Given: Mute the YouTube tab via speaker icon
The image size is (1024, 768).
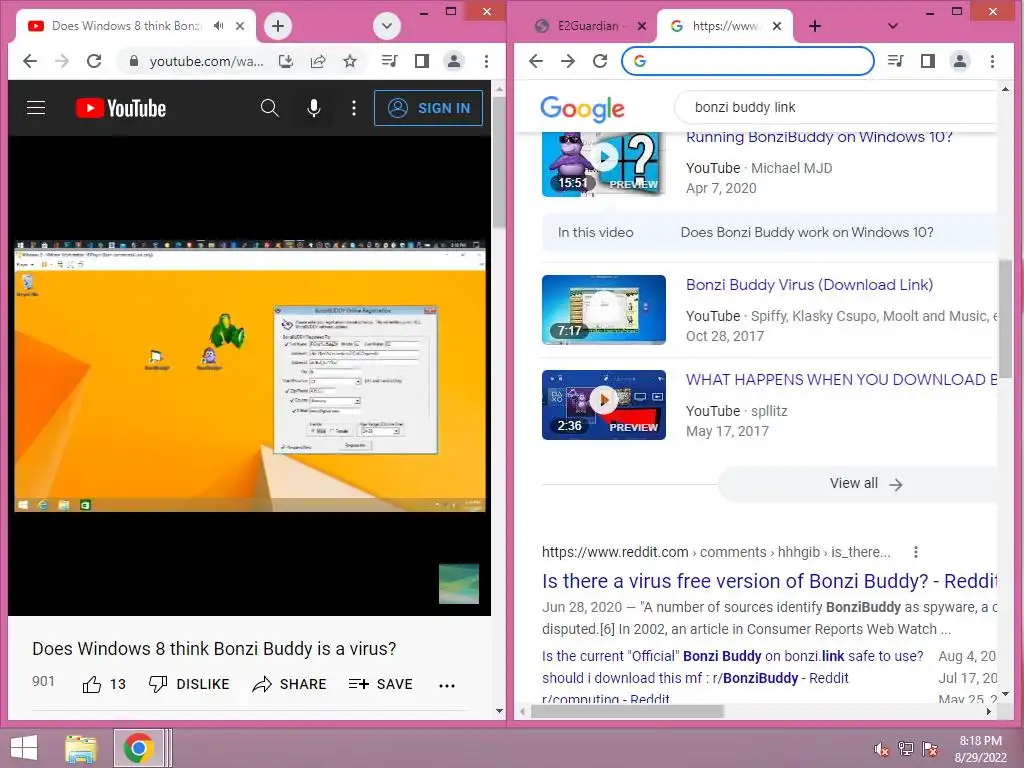Looking at the screenshot, I should click(218, 25).
